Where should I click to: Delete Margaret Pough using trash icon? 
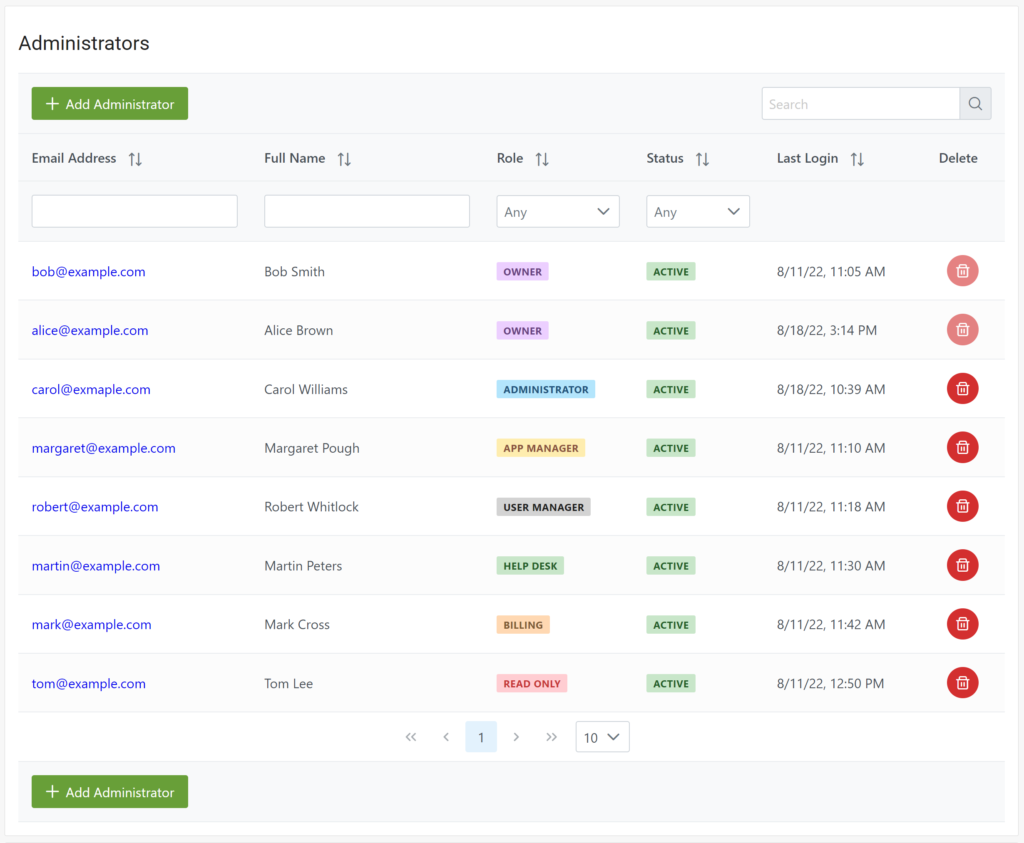(x=962, y=448)
